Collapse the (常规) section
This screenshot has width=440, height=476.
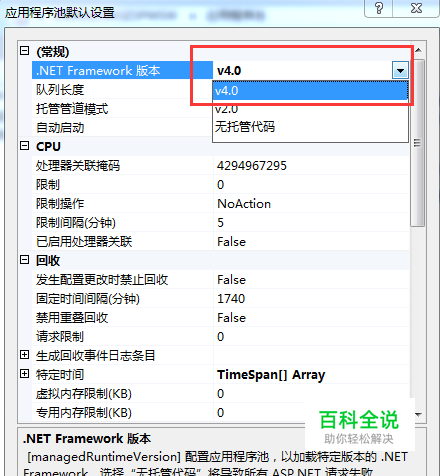(x=25, y=51)
